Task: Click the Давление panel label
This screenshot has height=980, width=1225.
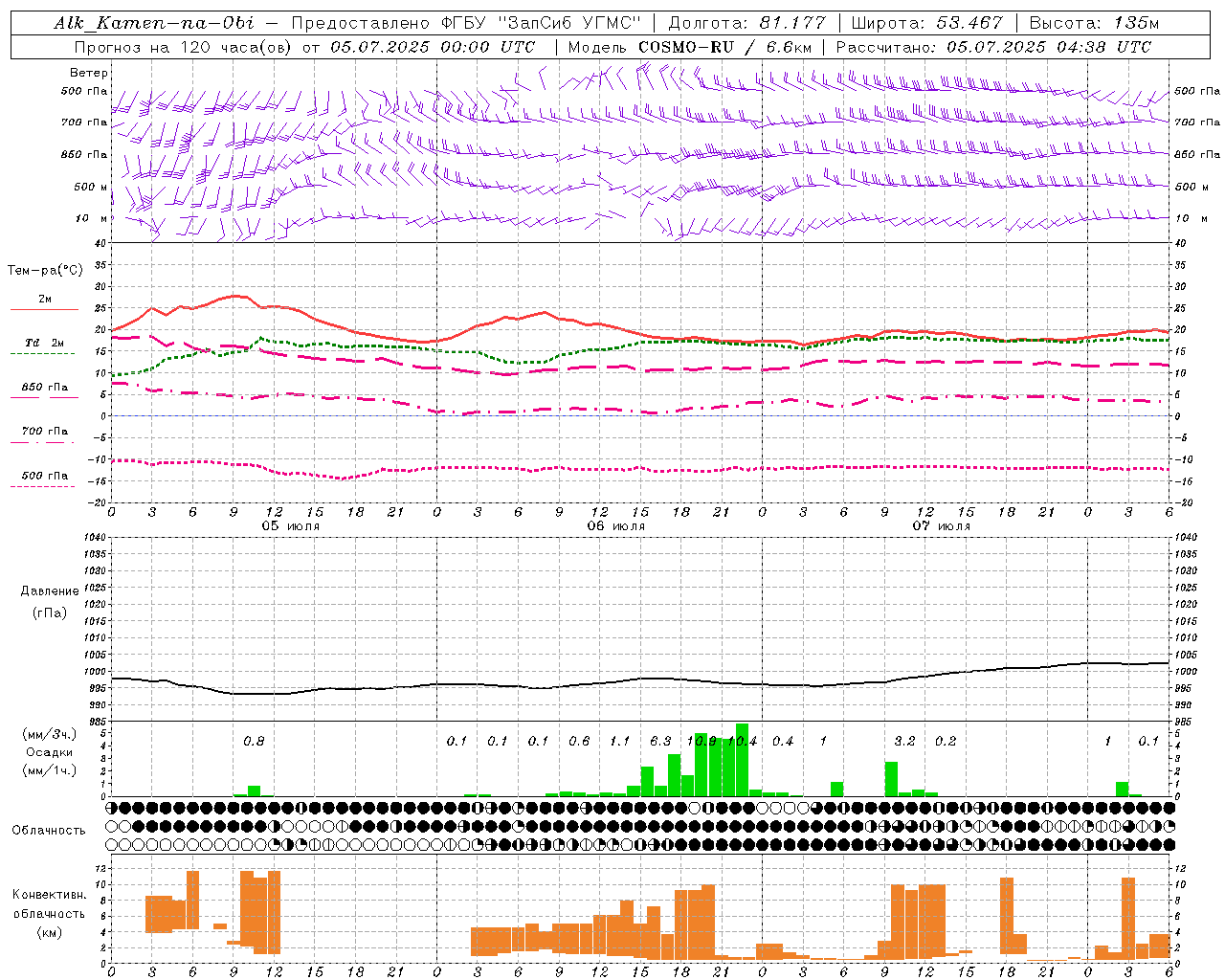Action: (x=50, y=591)
